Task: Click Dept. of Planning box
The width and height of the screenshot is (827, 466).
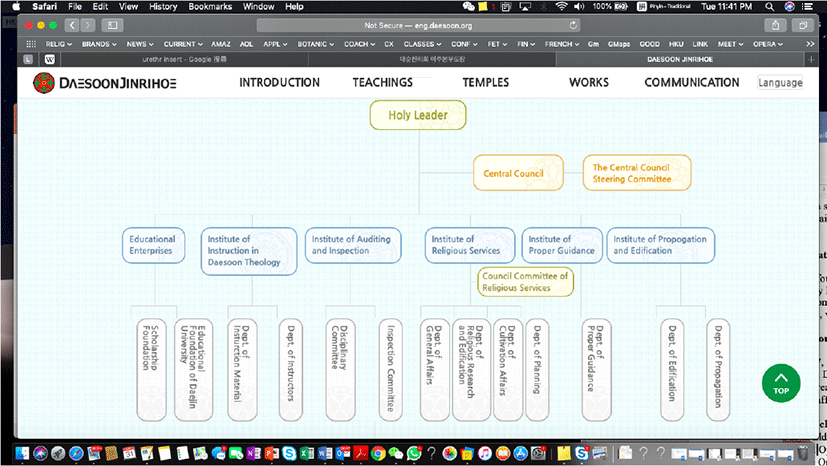Action: click(537, 369)
